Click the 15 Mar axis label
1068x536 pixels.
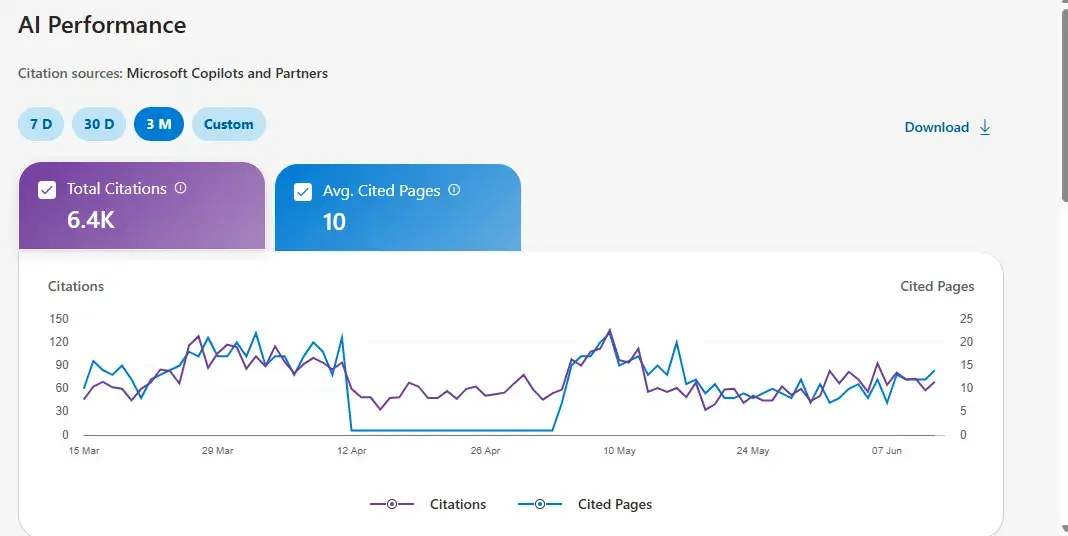click(x=84, y=451)
